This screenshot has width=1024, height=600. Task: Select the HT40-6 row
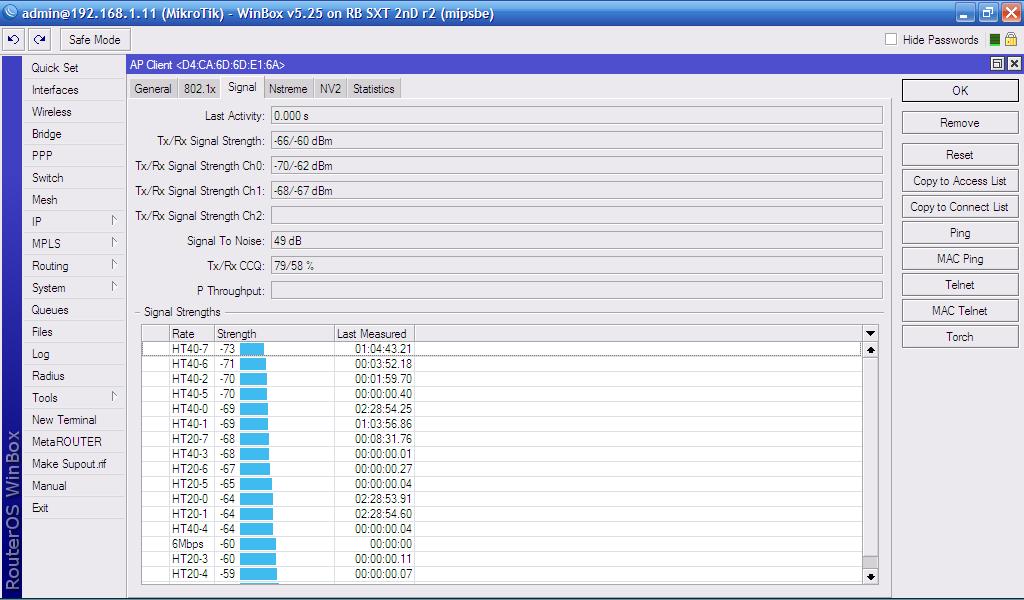click(x=502, y=364)
